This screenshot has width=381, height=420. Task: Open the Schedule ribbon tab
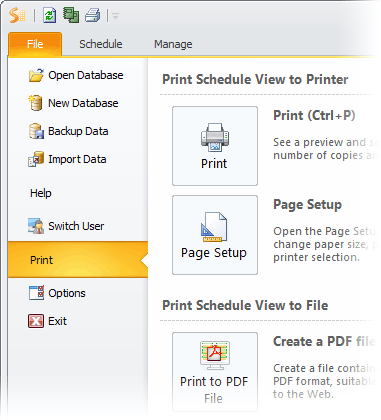101,44
